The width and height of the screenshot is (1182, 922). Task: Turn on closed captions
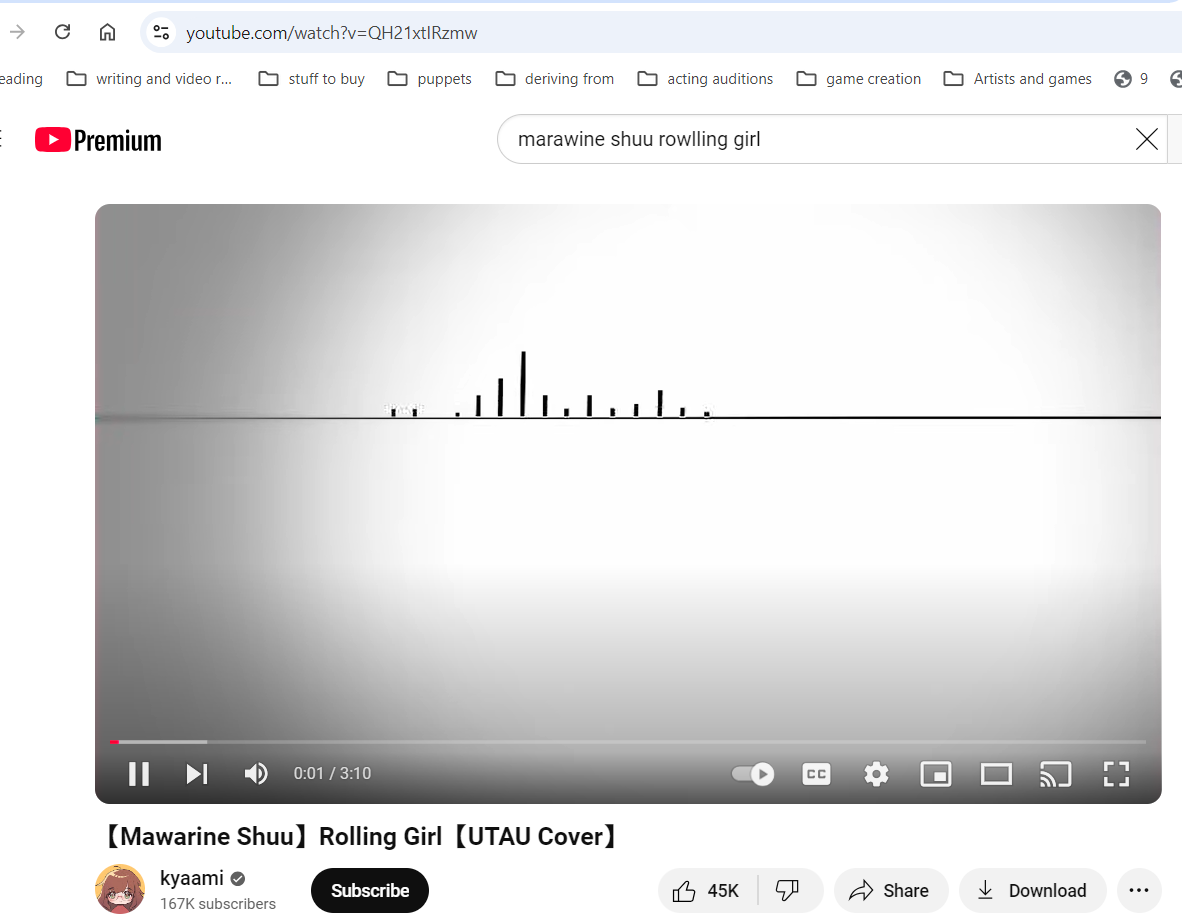coord(816,773)
